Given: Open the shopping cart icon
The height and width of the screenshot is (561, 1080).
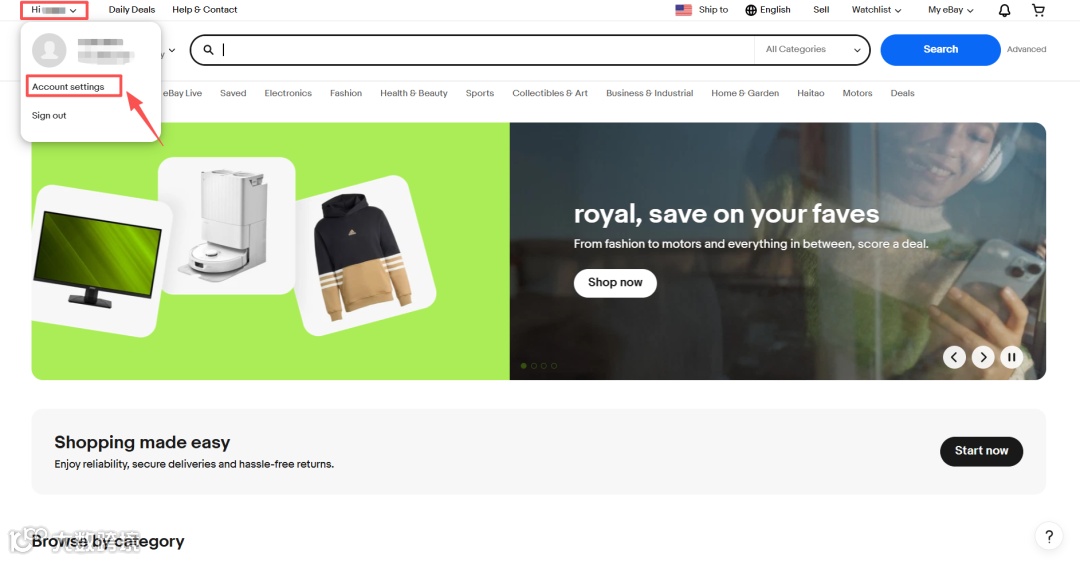Looking at the screenshot, I should click(x=1038, y=10).
